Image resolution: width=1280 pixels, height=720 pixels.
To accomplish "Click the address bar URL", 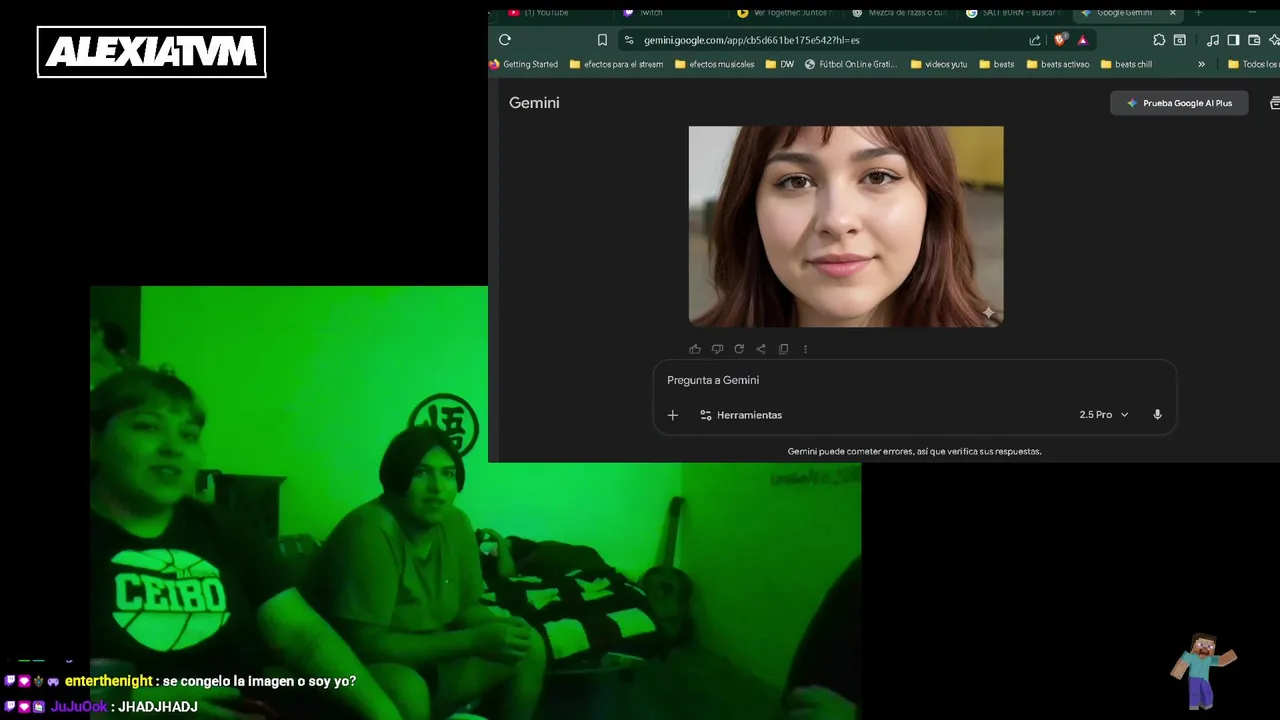I will pos(752,40).
